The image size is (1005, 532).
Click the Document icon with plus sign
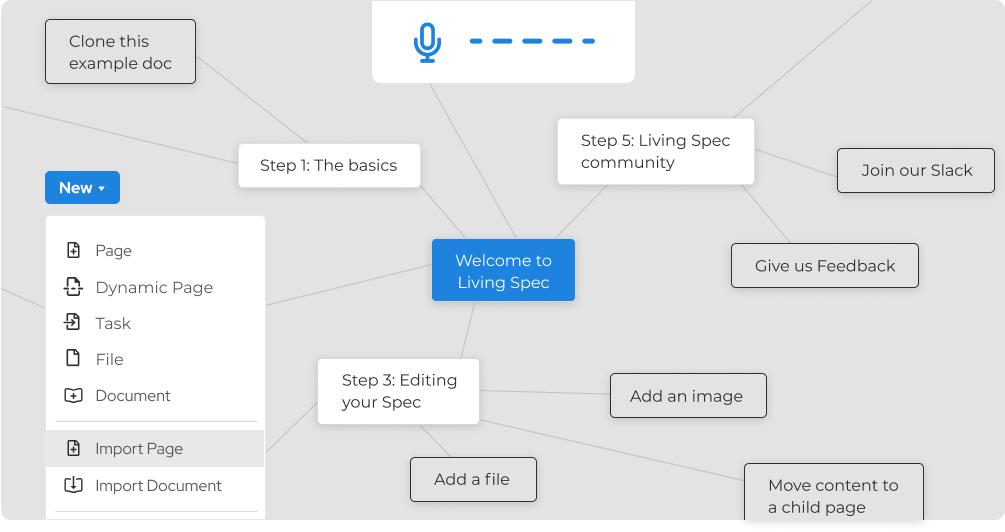pyautogui.click(x=73, y=395)
